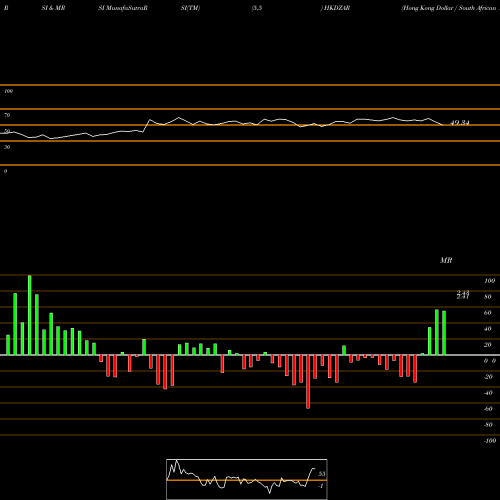The image size is (500, 500).
Task: Click the 'HKDZAR' symbol text
Action: (336, 8)
